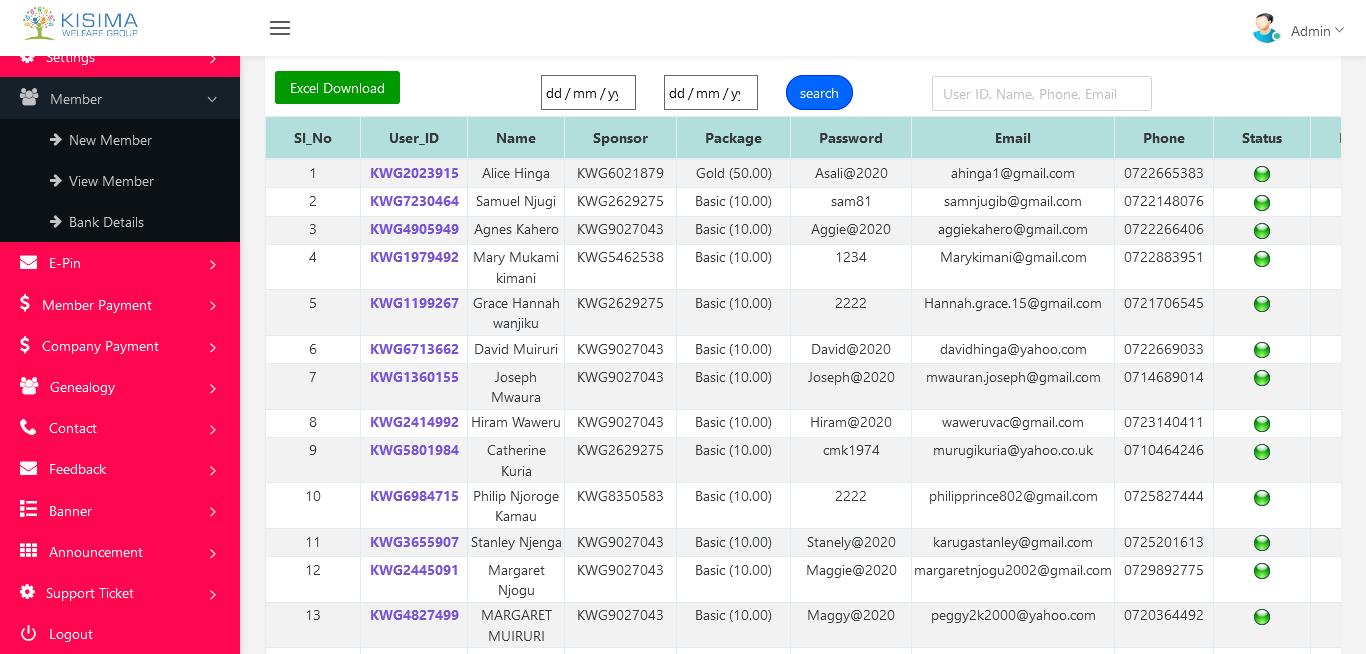Viewport: 1366px width, 654px height.
Task: Open user ID link KWG7230464
Action: click(414, 201)
